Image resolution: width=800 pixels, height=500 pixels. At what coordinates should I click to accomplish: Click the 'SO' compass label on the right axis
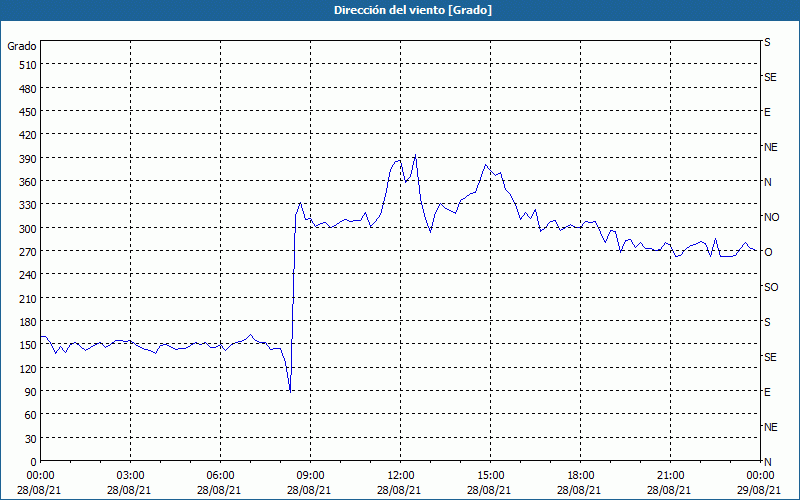point(771,287)
